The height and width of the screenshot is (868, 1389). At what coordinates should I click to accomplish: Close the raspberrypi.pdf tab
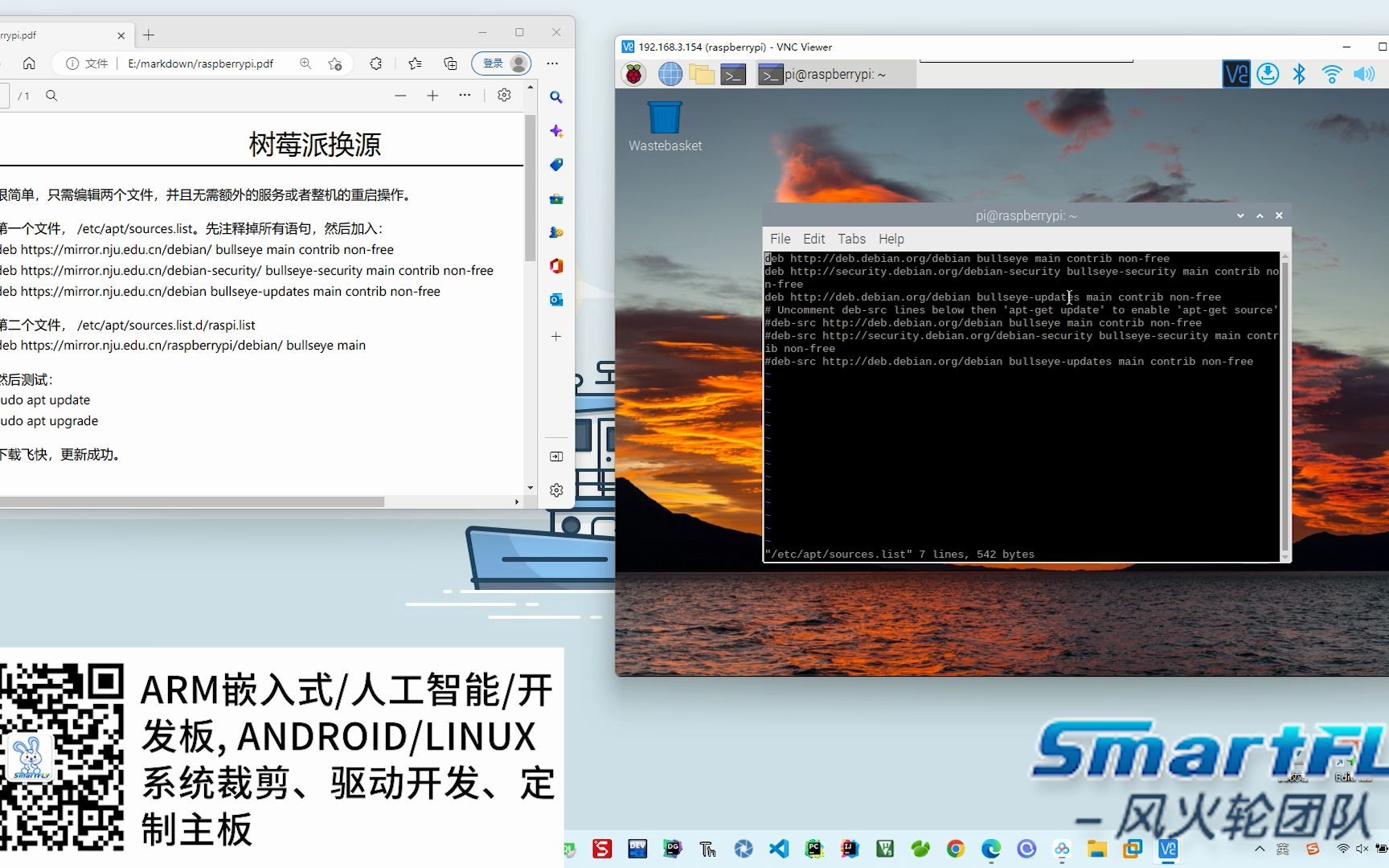121,35
